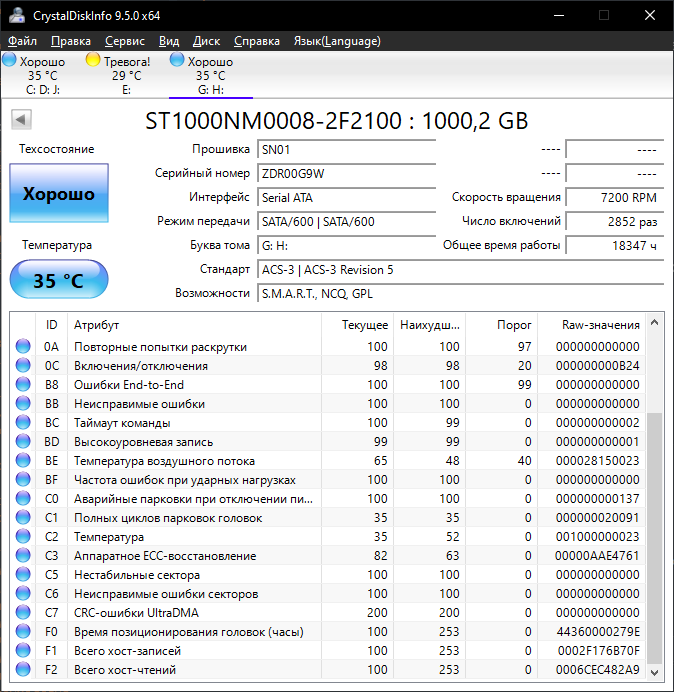
Task: Click the 7200 RPM rotation speed field
Action: [615, 197]
